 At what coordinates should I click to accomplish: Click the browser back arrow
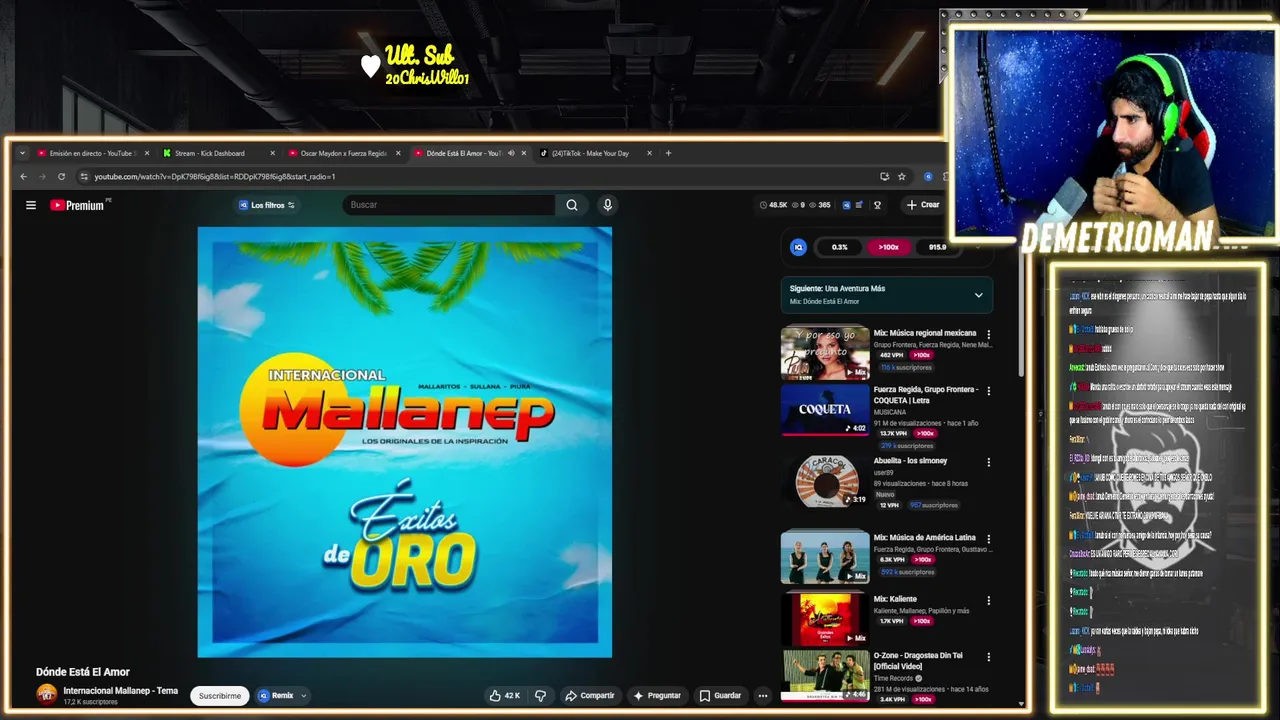coord(24,177)
